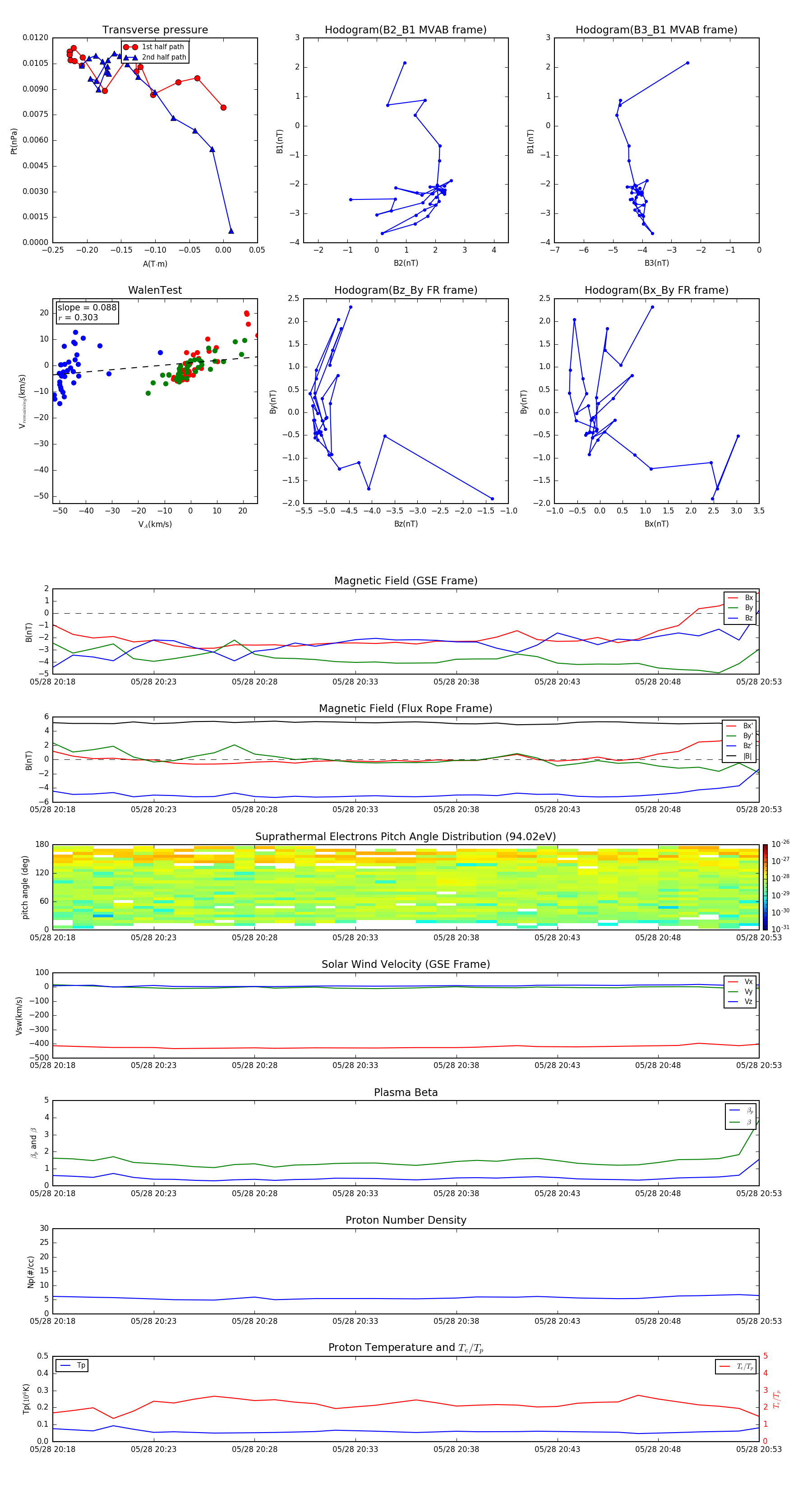Select the "Hodogram(Bx_By FR frame)" title
The width and height of the screenshot is (812, 1489).
[x=656, y=290]
